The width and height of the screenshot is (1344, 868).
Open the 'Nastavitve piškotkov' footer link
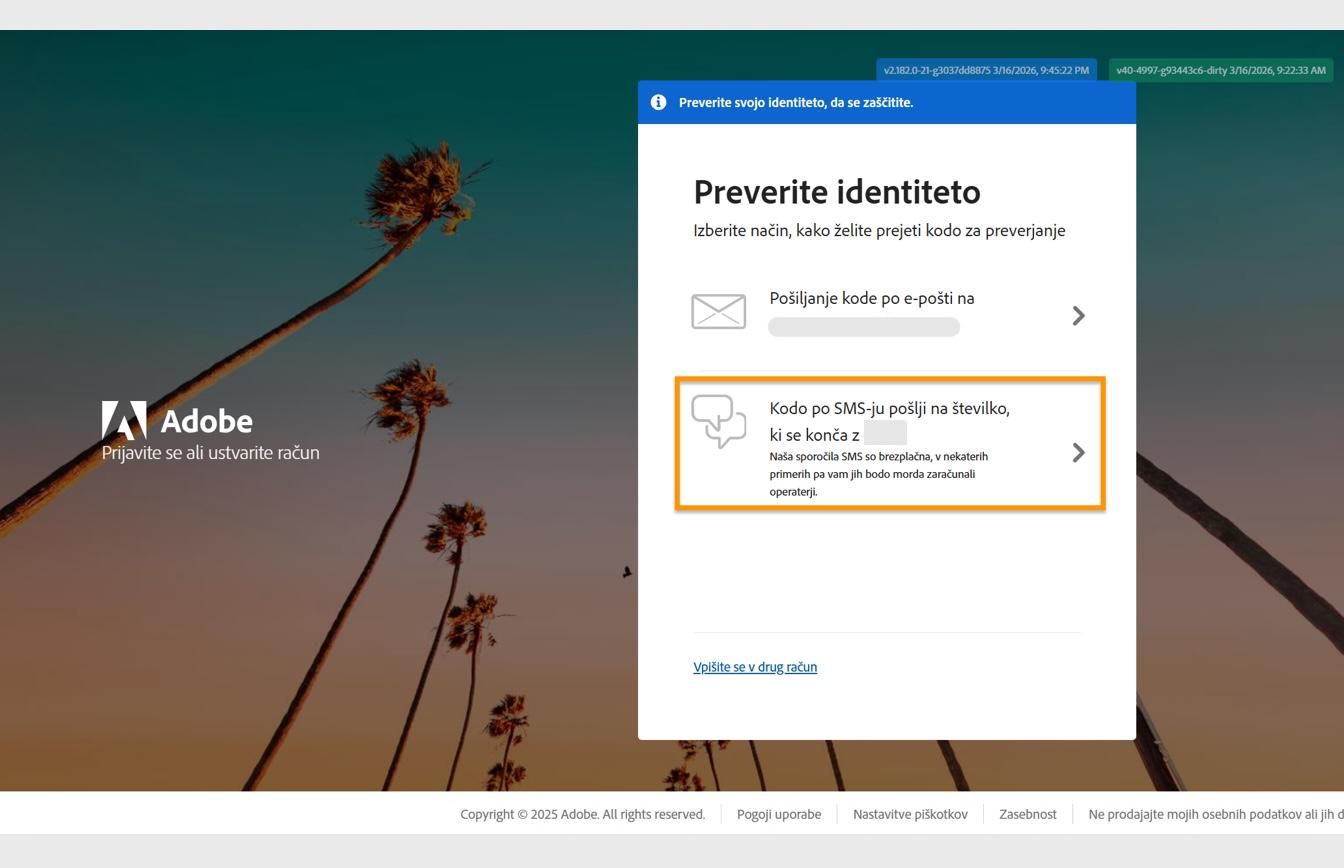(910, 814)
